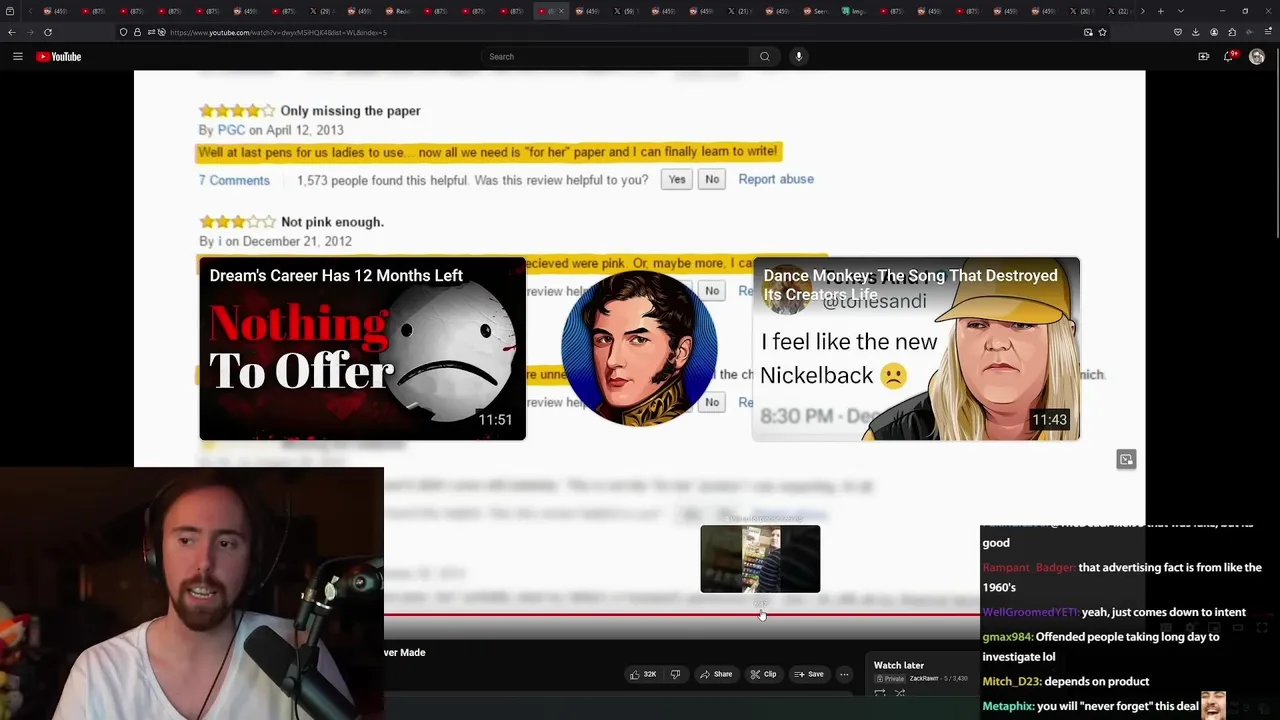Dislike the video with thumbs down
Image resolution: width=1280 pixels, height=720 pixels.
click(x=675, y=674)
